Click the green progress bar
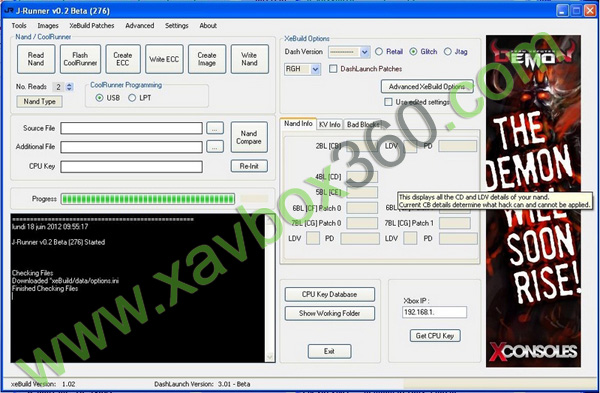Image resolution: width=600 pixels, height=393 pixels. click(148, 199)
